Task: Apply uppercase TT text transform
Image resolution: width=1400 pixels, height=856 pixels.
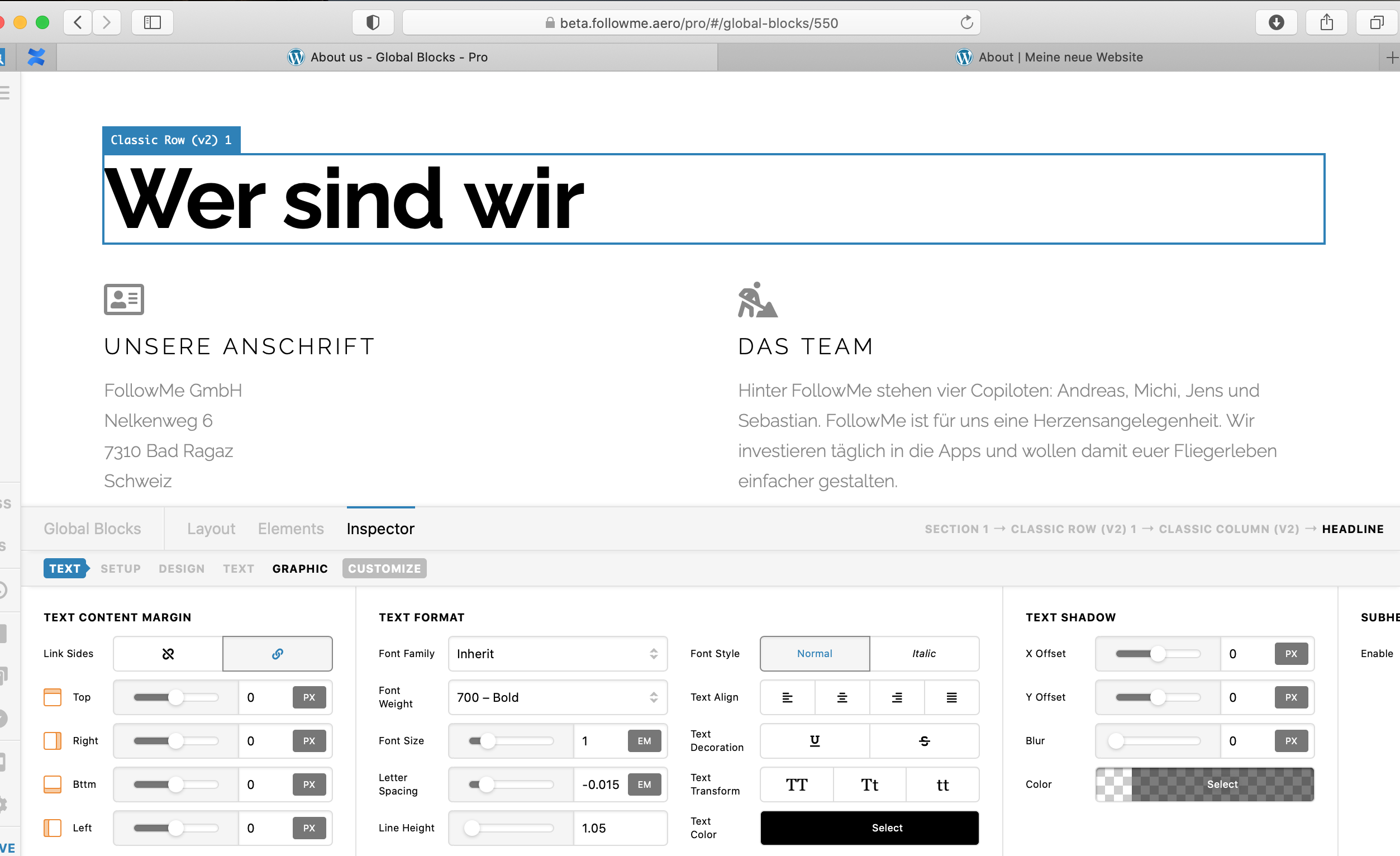Action: click(x=797, y=784)
